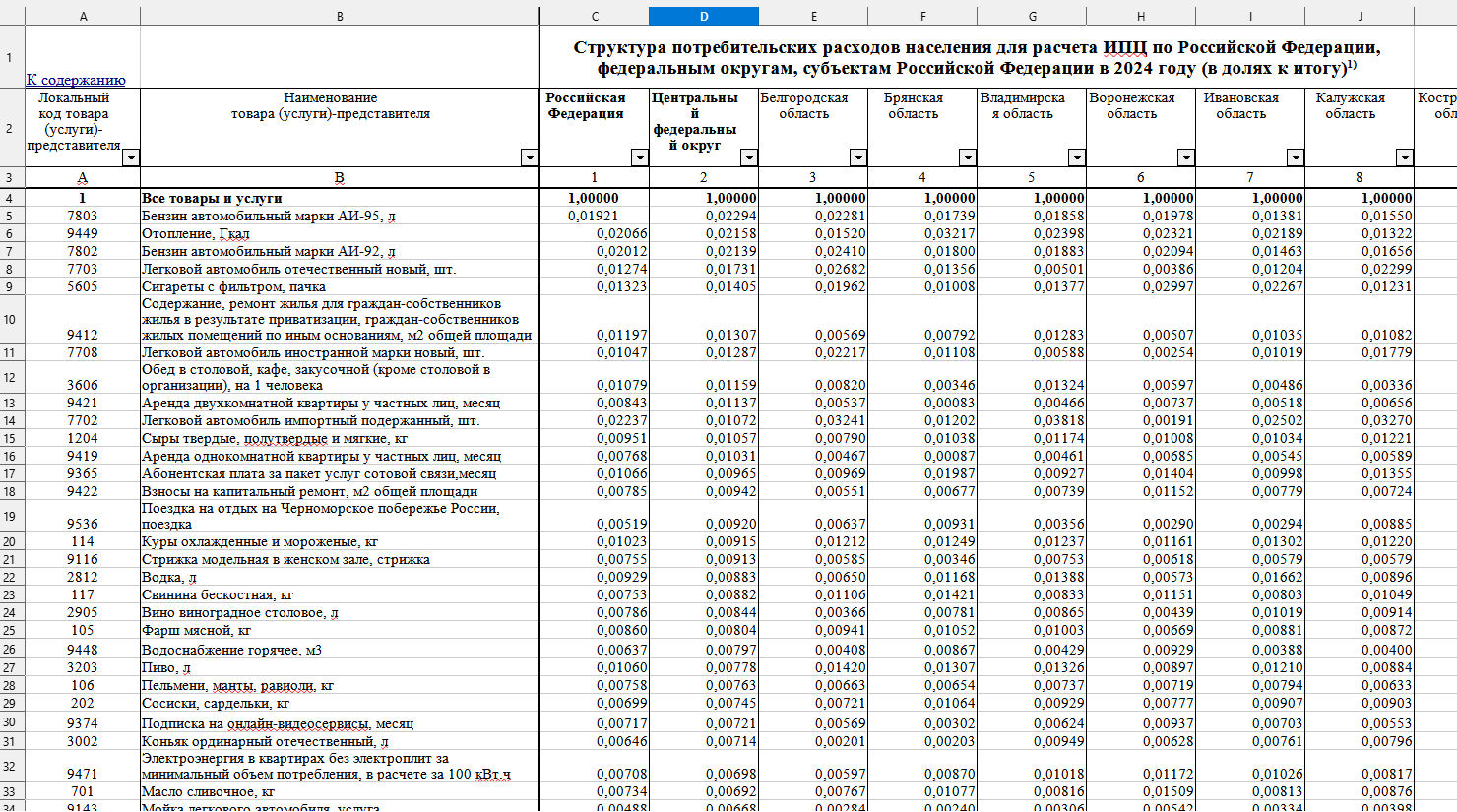This screenshot has width=1457, height=812.
Task: Select the Легковой автомобиль отечественный новый cell
Action: point(340,269)
